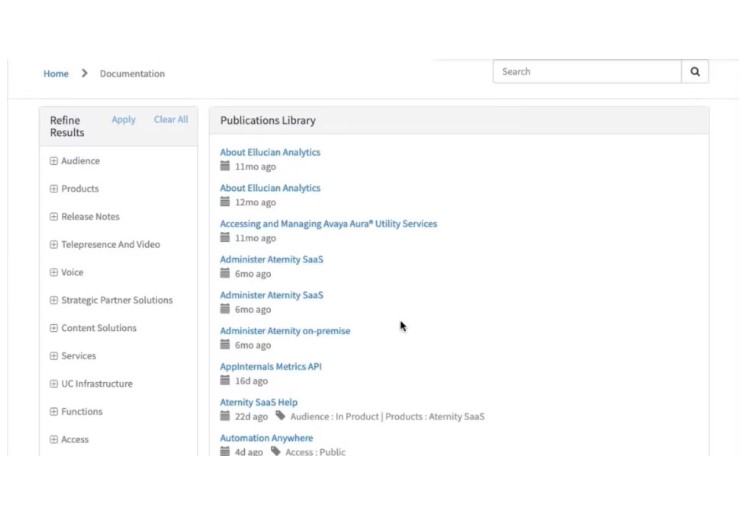746x528 pixels.
Task: Open Accessing and Managing Avaya Aura Utility Services
Action: (x=328, y=224)
